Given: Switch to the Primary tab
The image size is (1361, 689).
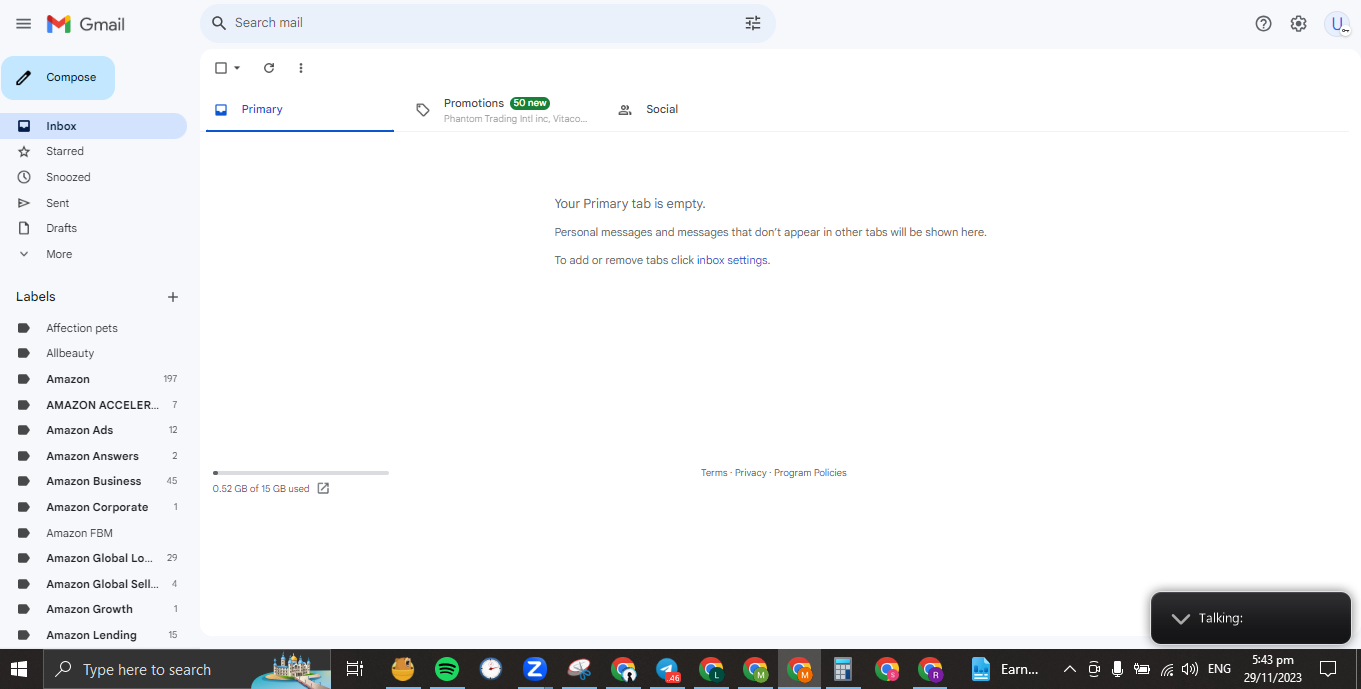Looking at the screenshot, I should pyautogui.click(x=300, y=109).
